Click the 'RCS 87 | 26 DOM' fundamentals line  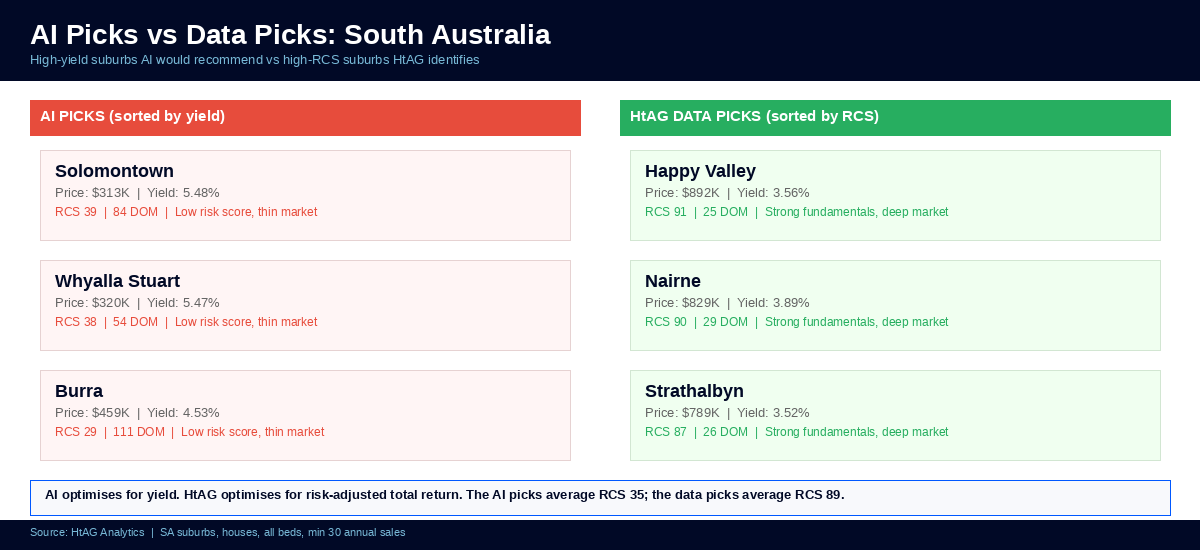pyautogui.click(x=797, y=432)
